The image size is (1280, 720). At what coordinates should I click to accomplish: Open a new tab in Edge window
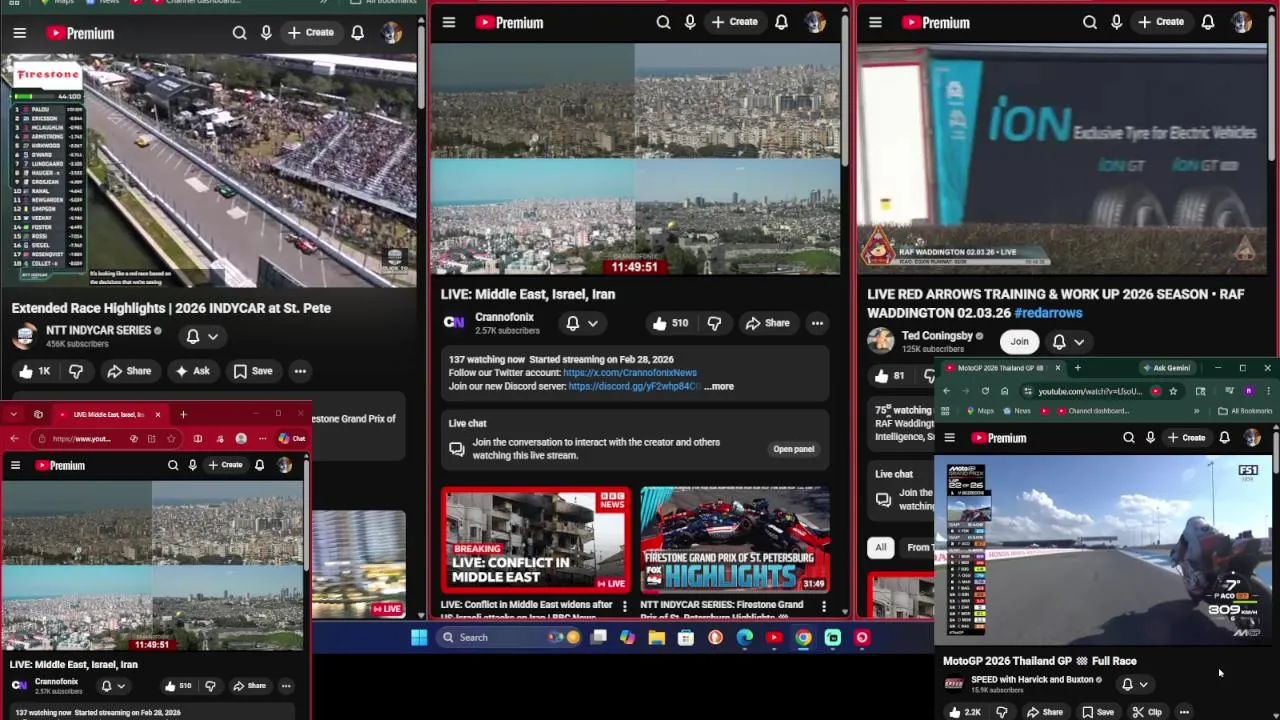point(183,414)
